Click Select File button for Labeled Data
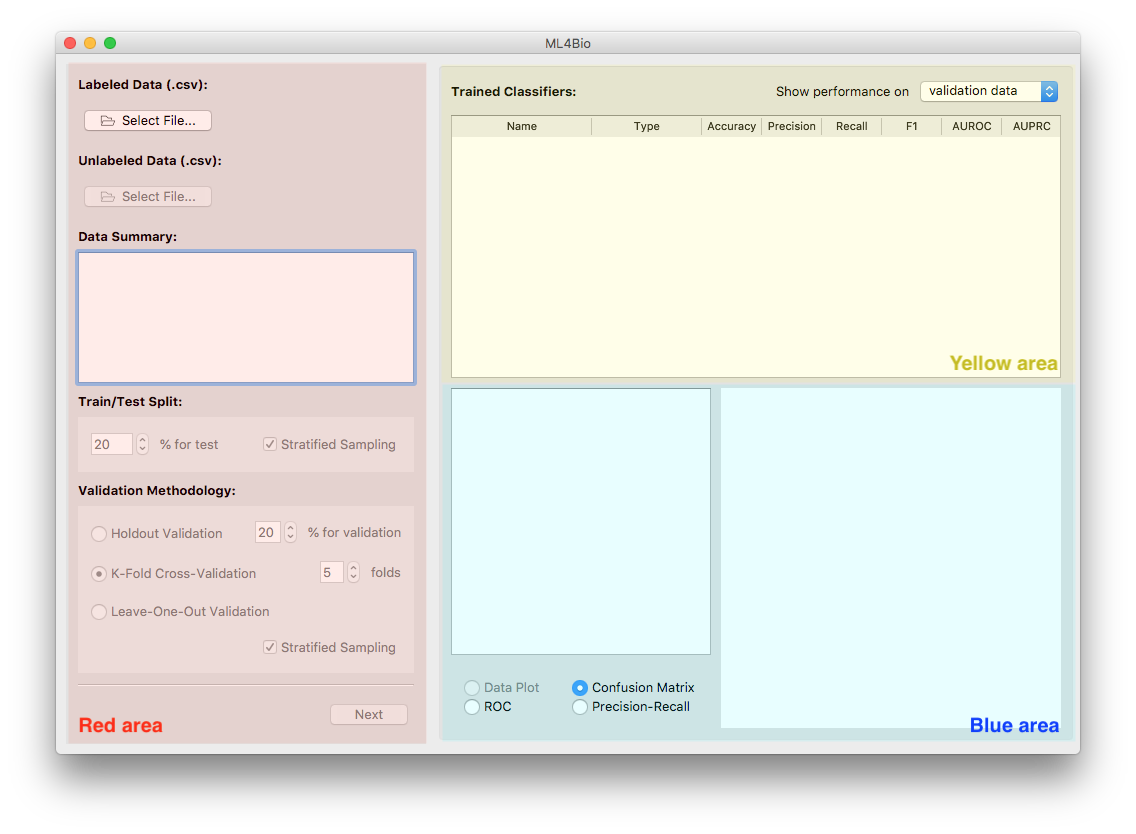The height and width of the screenshot is (834, 1136). [x=148, y=121]
